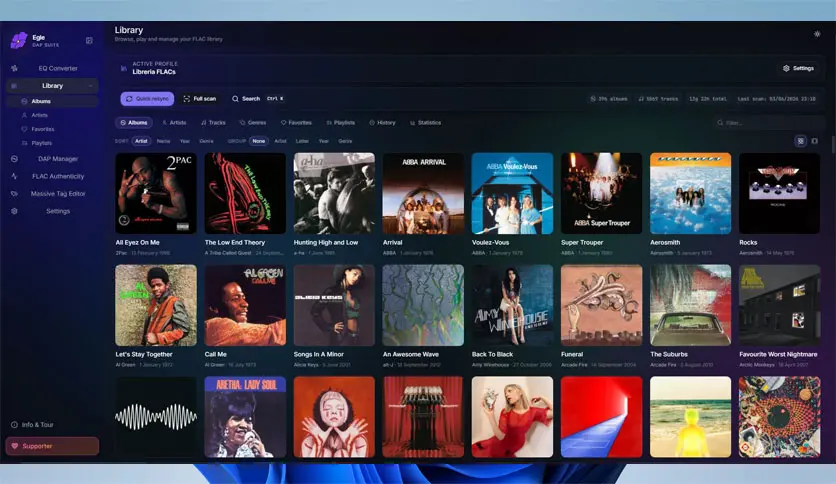The height and width of the screenshot is (484, 836).
Task: Click the FLAC Authenticity waveform icon
Action: [14, 176]
